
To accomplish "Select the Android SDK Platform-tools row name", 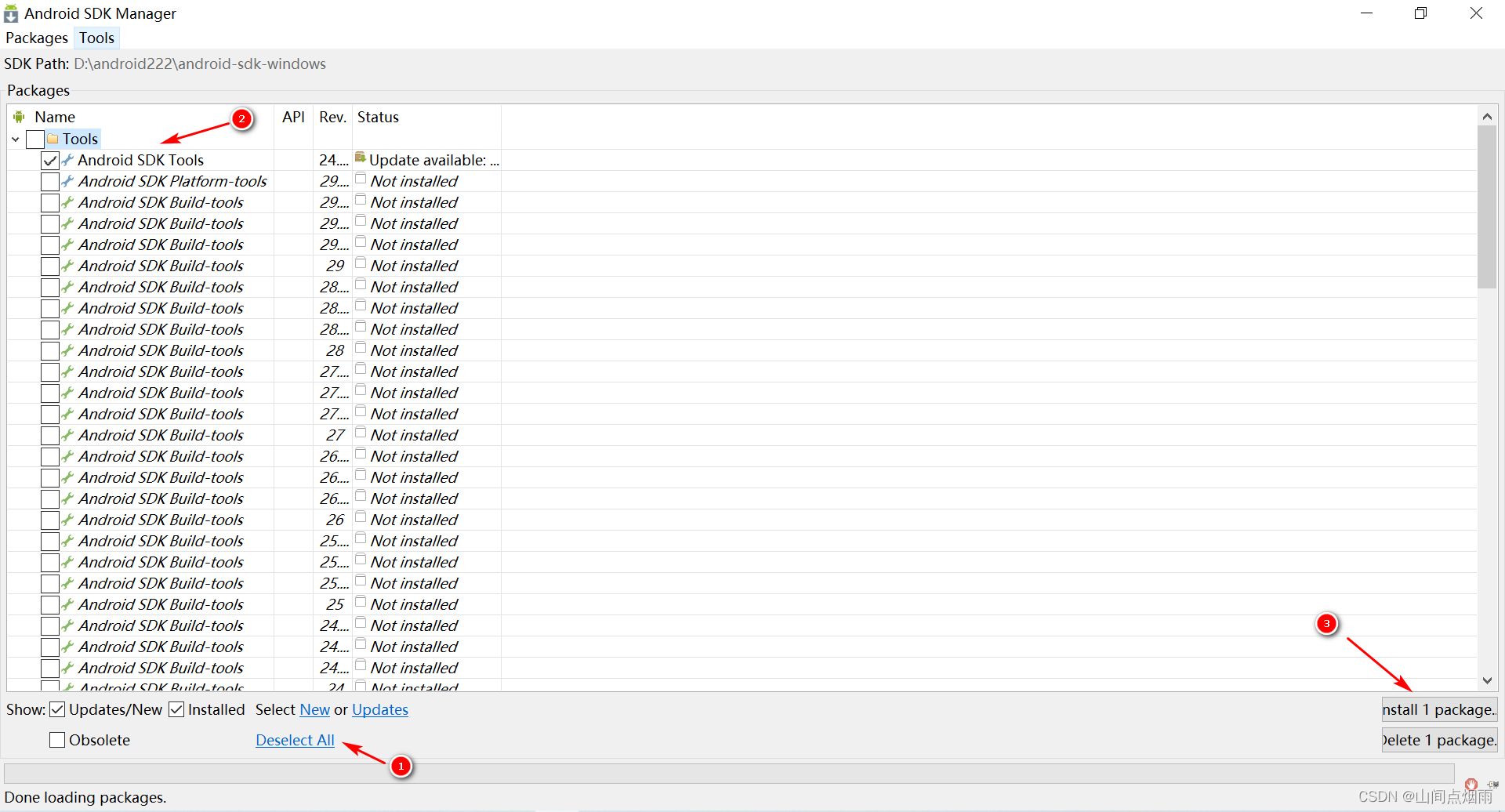I will pyautogui.click(x=172, y=181).
